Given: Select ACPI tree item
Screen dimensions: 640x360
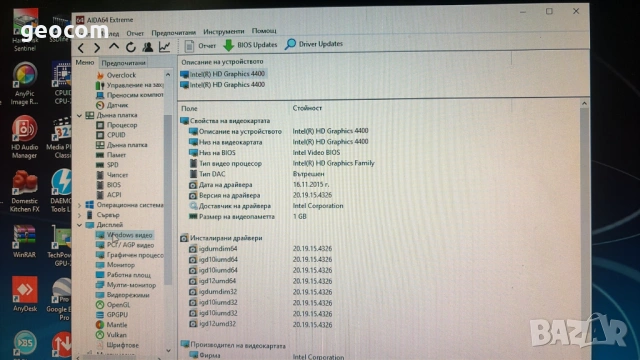Looking at the screenshot, I should click(x=109, y=195).
